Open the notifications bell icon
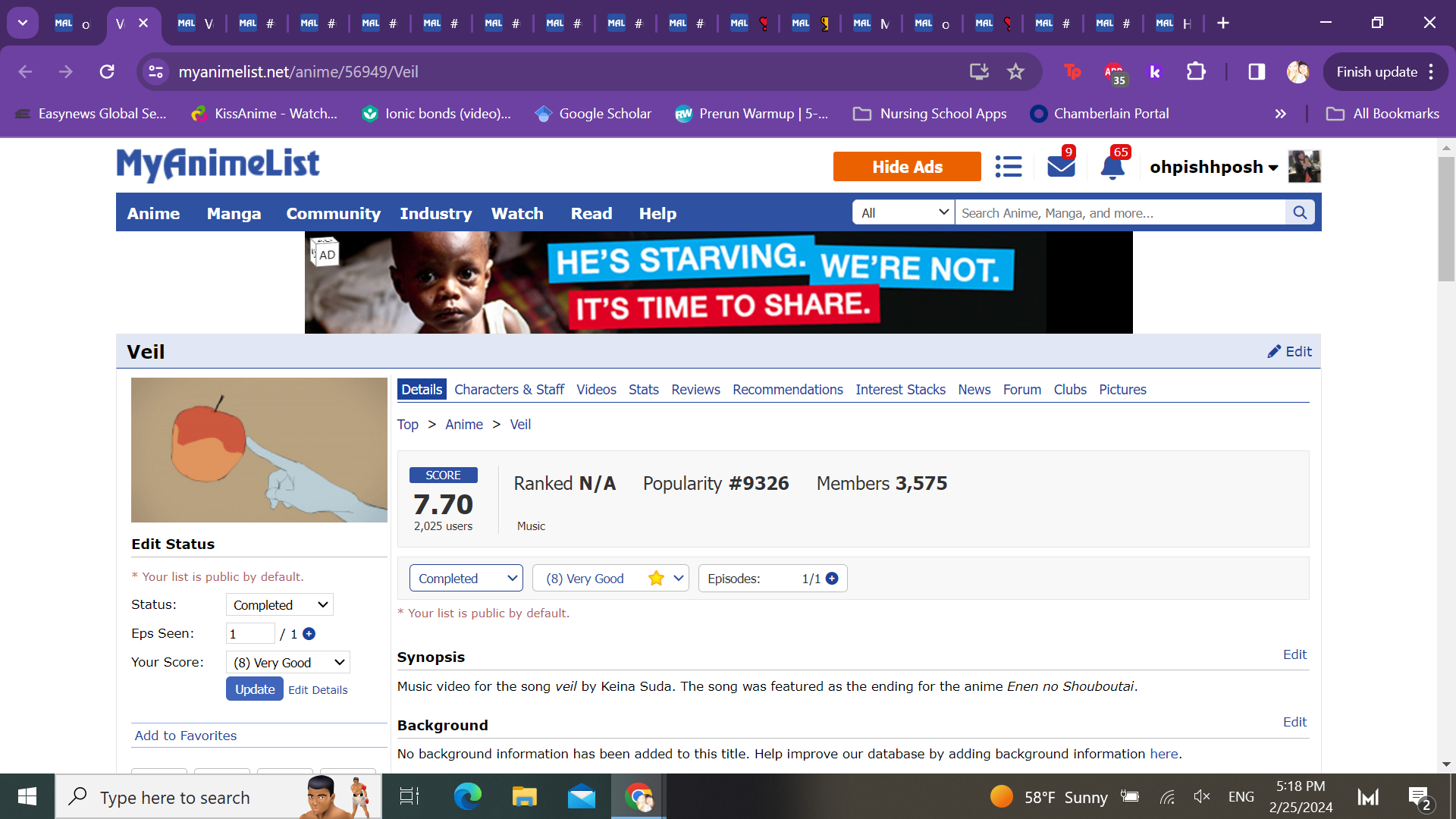This screenshot has height=819, width=1456. coord(1112,167)
